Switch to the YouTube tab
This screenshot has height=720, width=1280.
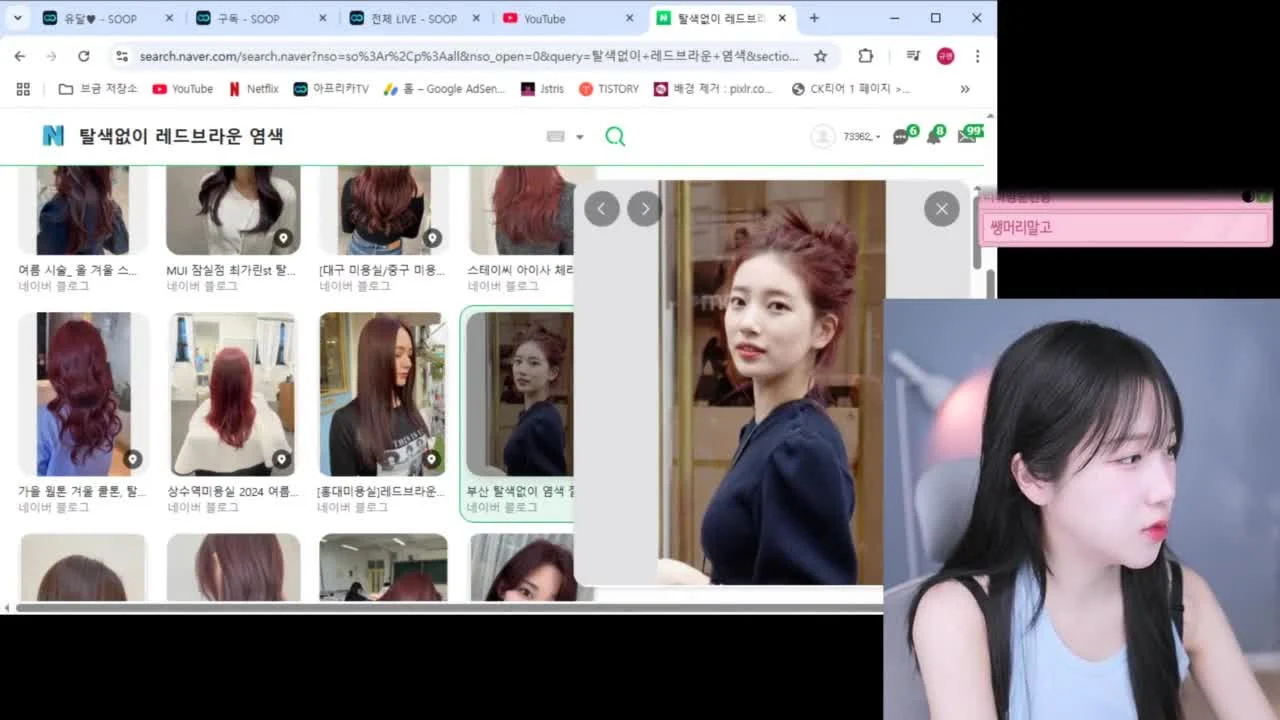tap(568, 18)
